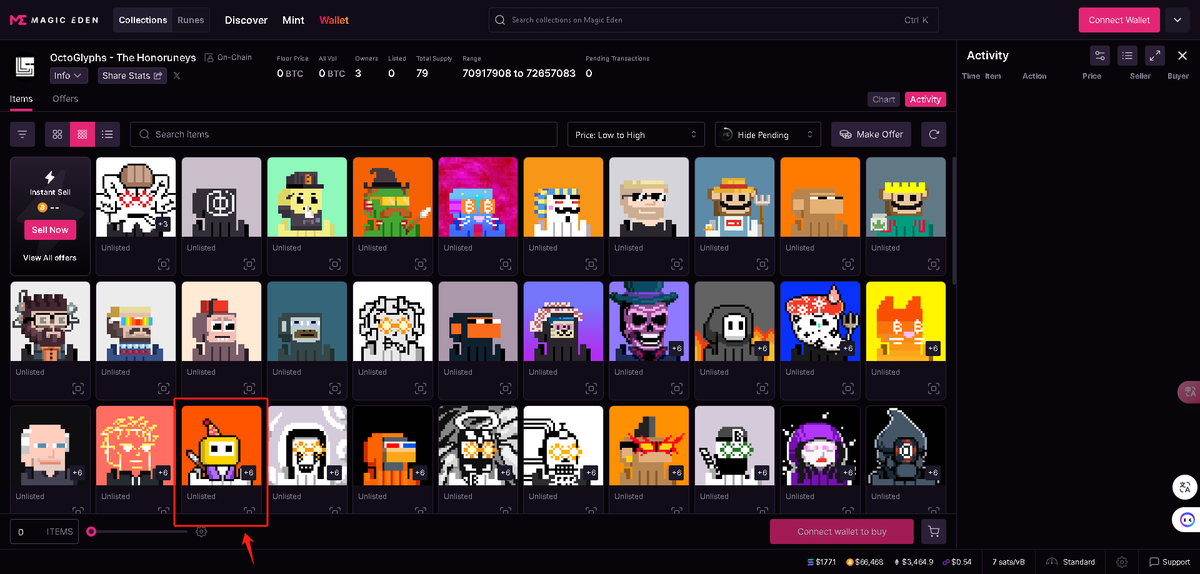Refresh the items list

click(x=934, y=134)
